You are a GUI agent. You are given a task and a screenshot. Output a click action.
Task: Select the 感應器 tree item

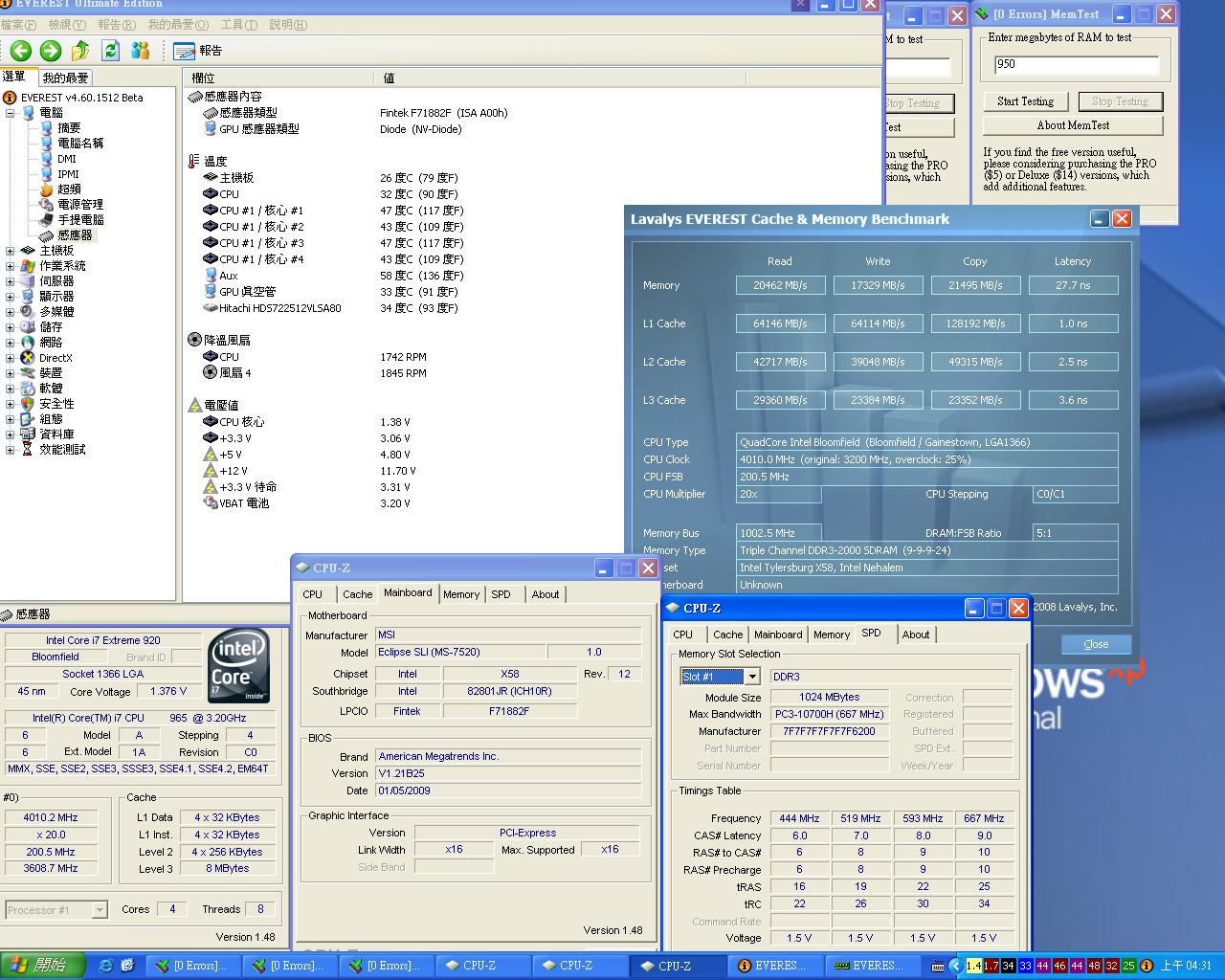point(75,235)
